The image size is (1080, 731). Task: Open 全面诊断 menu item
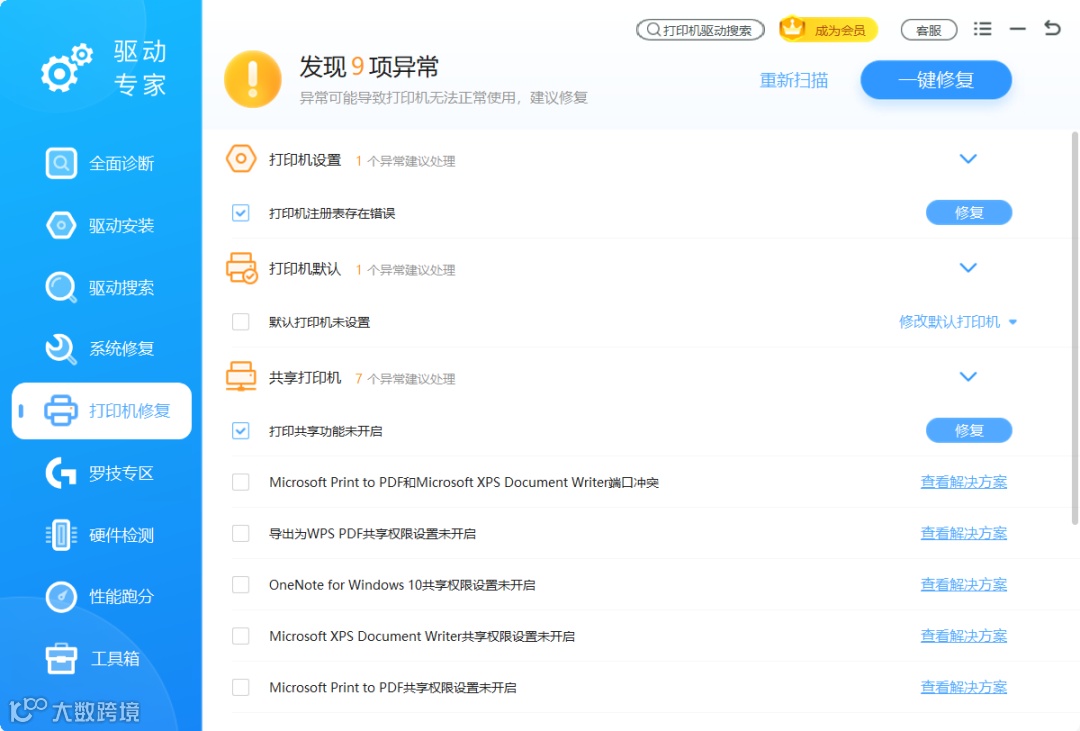coord(100,163)
